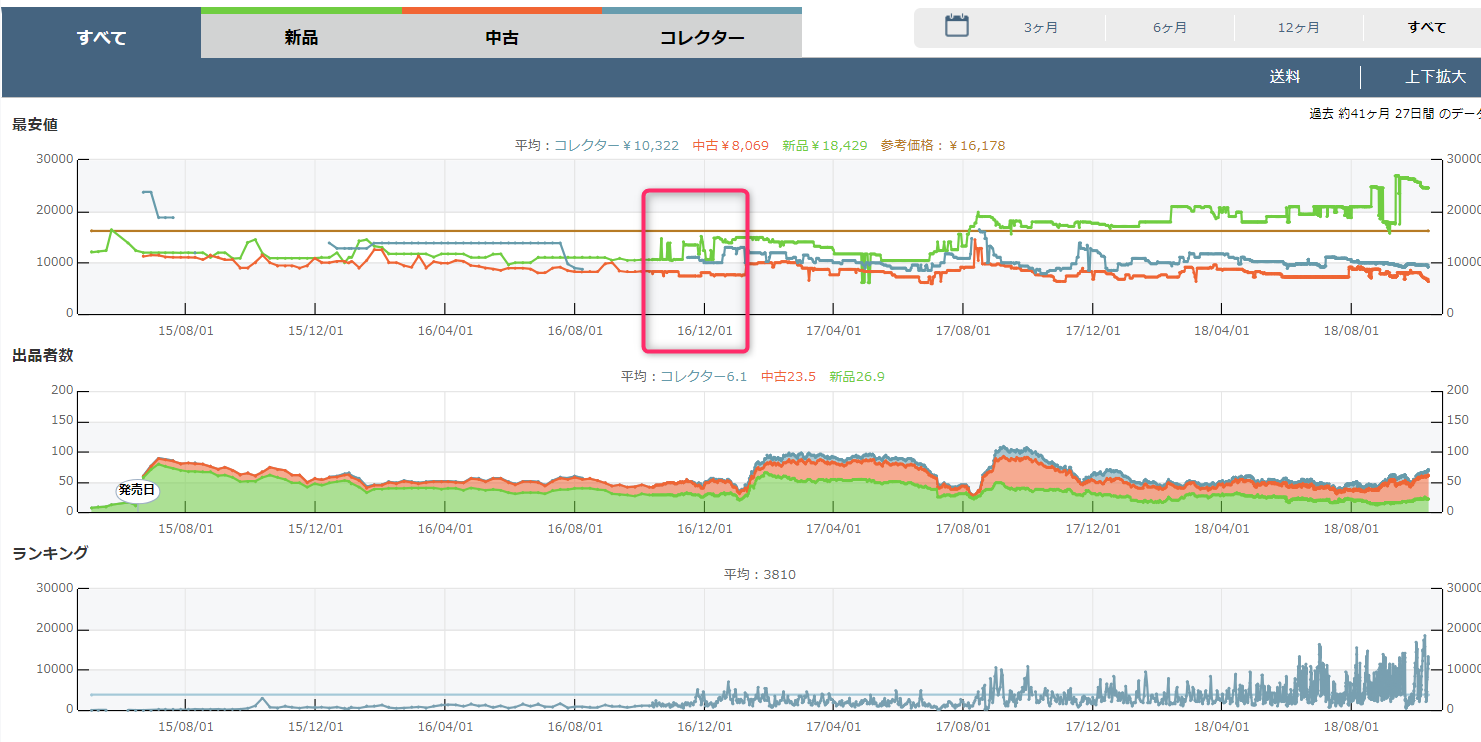This screenshot has height=742, width=1481.
Task: Select the 6ヶ月 time range
Action: click(1169, 28)
